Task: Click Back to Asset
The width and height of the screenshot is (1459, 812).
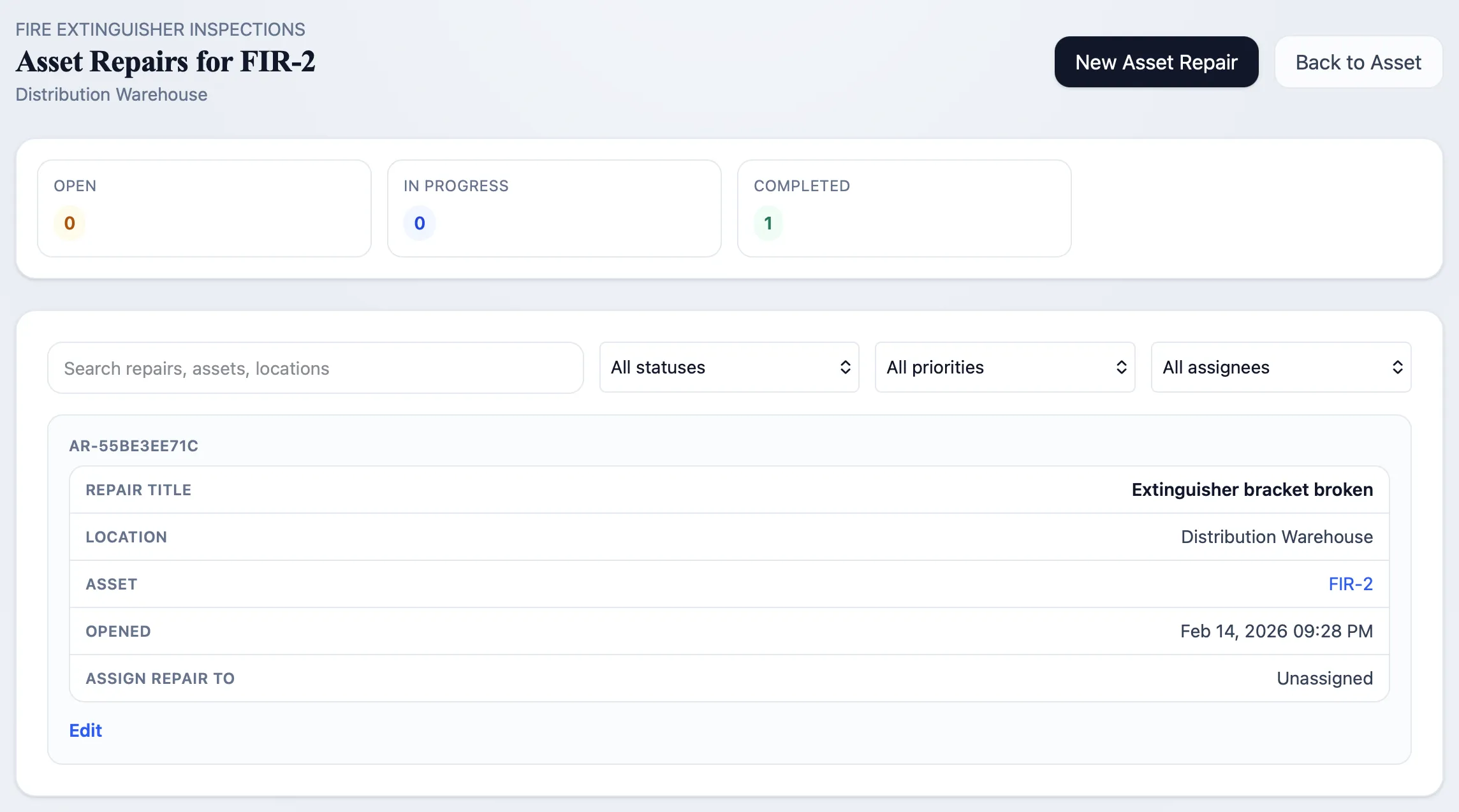Action: click(x=1358, y=61)
